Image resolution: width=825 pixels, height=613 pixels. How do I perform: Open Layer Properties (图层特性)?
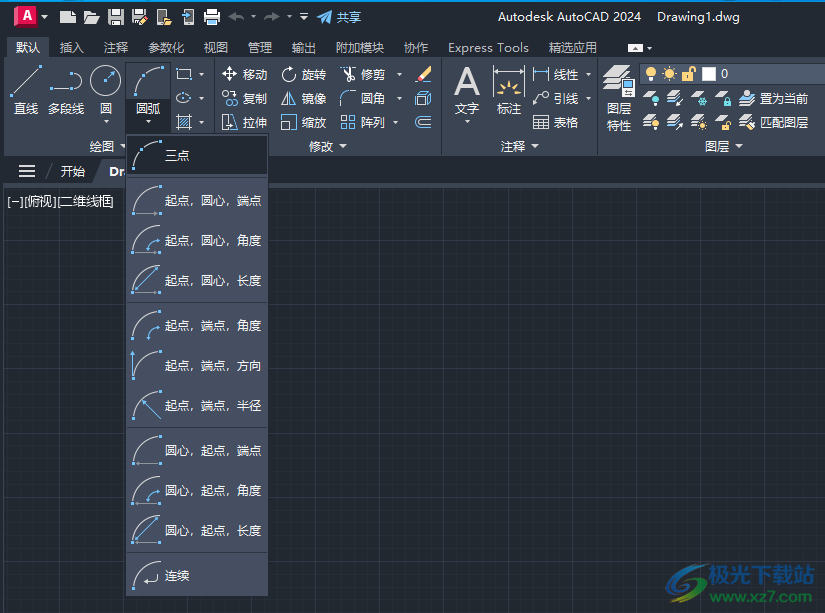pyautogui.click(x=619, y=98)
